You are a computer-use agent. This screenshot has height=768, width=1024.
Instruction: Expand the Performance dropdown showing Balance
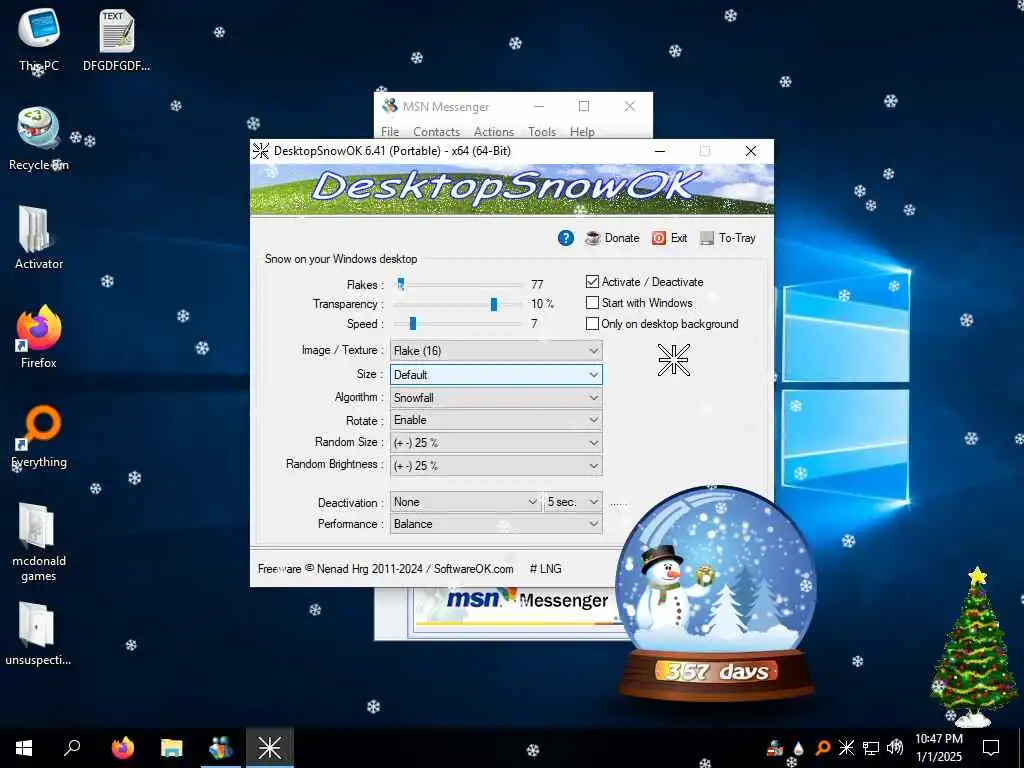click(496, 524)
